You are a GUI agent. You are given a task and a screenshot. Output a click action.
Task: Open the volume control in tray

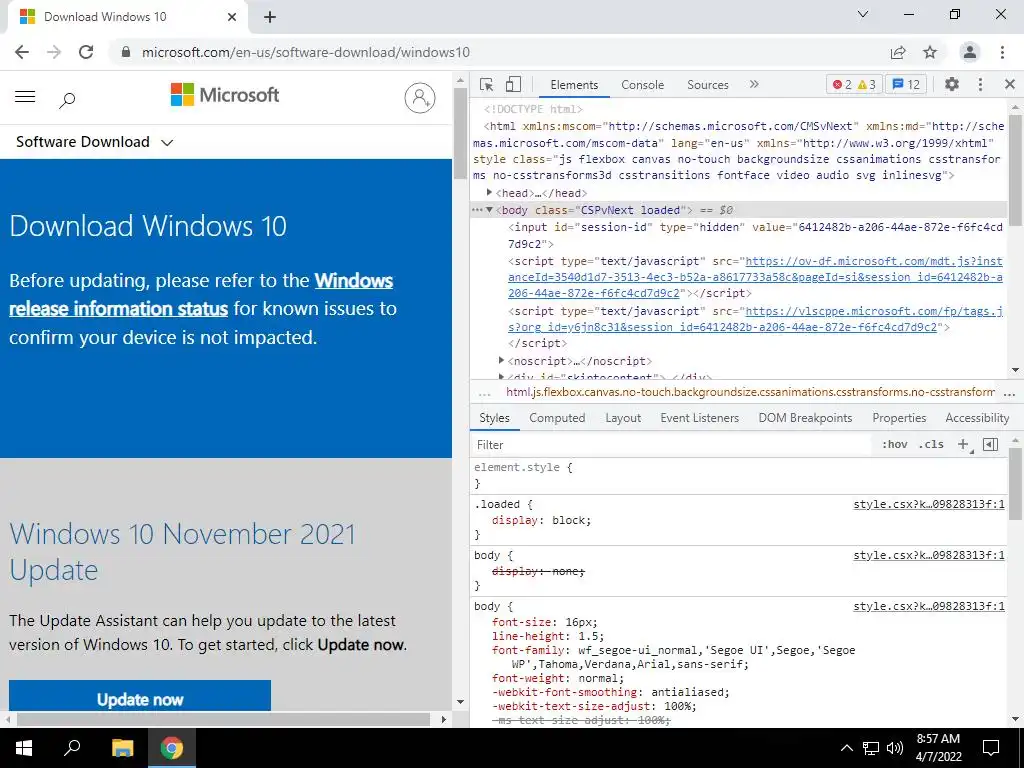click(895, 748)
